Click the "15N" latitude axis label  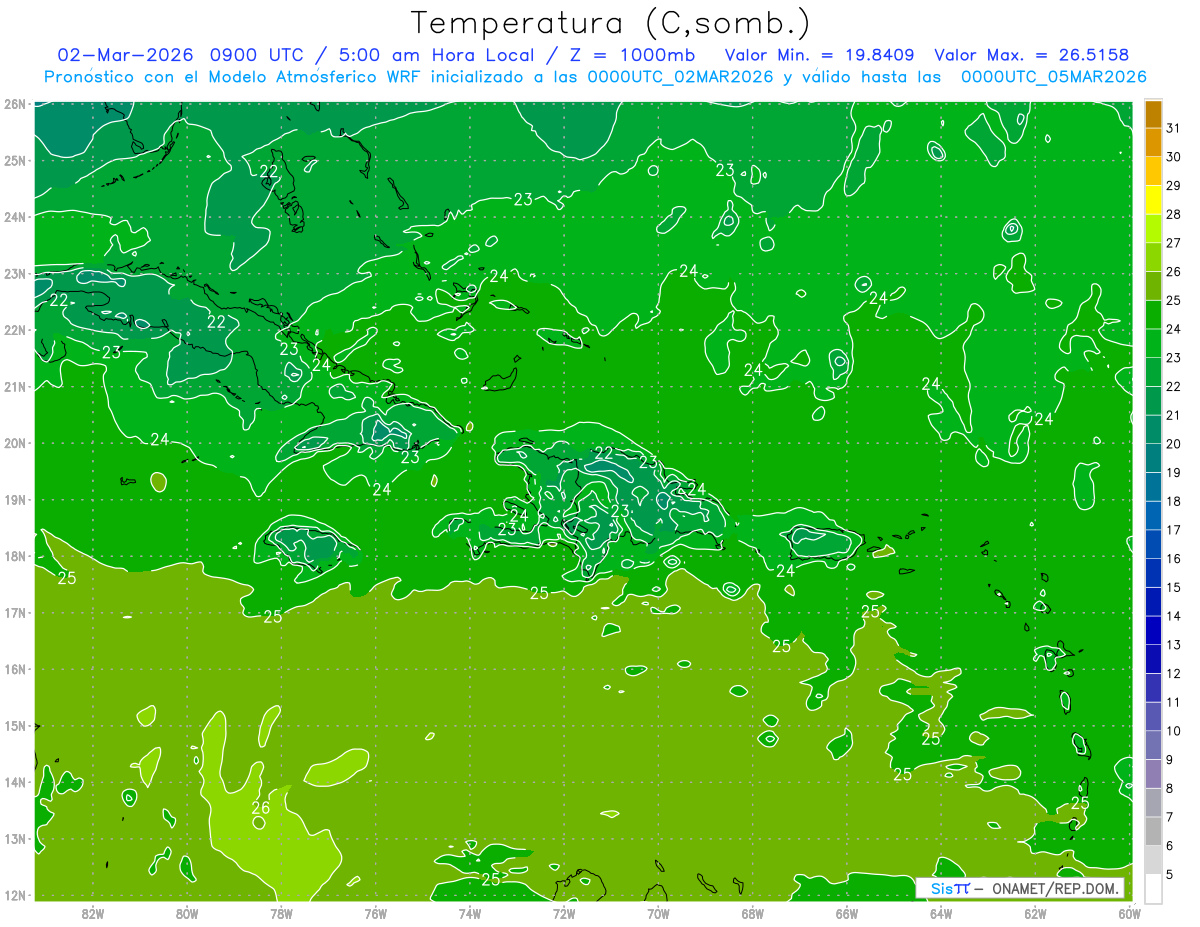pos(14,726)
